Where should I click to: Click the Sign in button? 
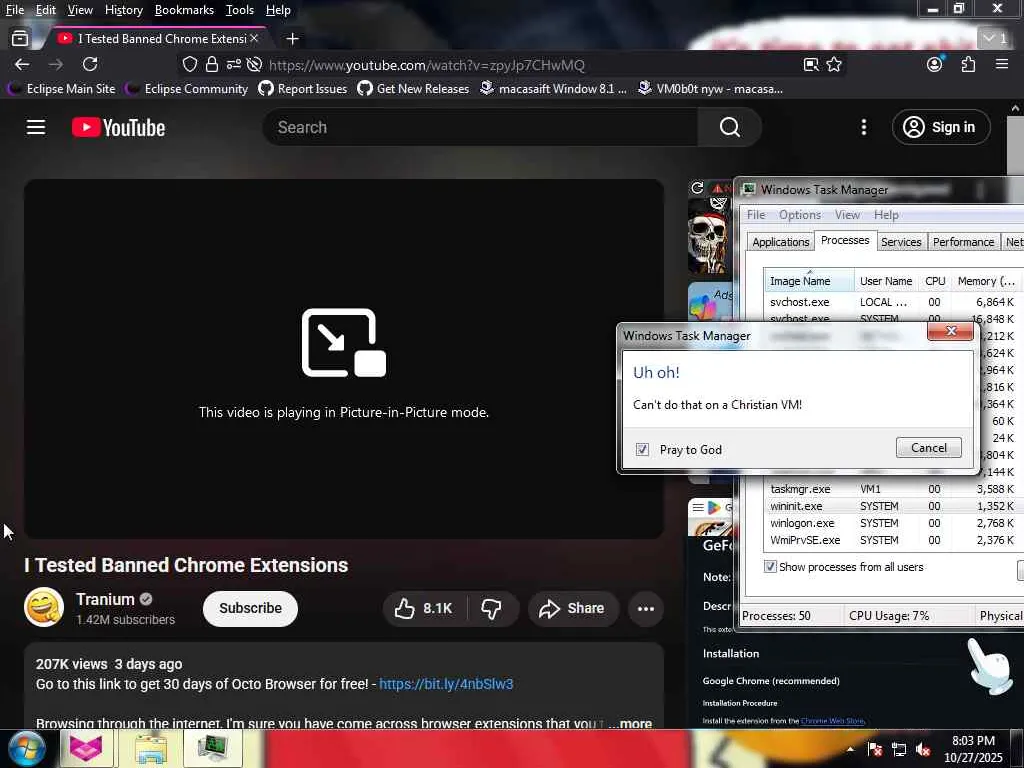click(x=941, y=127)
